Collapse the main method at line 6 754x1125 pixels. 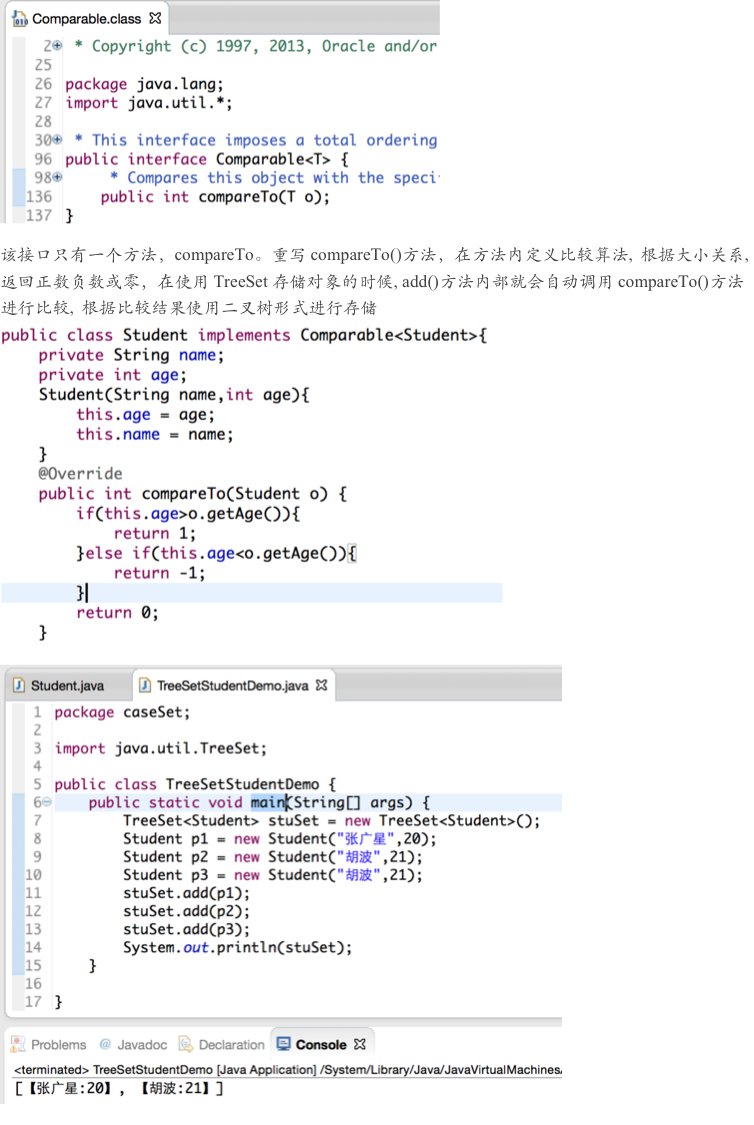point(47,802)
